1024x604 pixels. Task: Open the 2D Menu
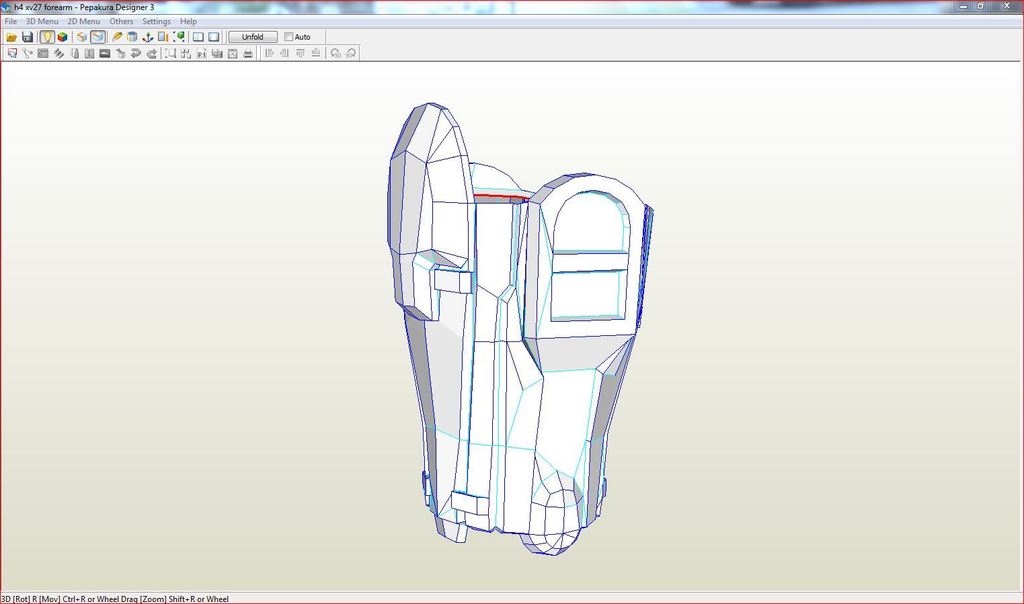pos(83,21)
